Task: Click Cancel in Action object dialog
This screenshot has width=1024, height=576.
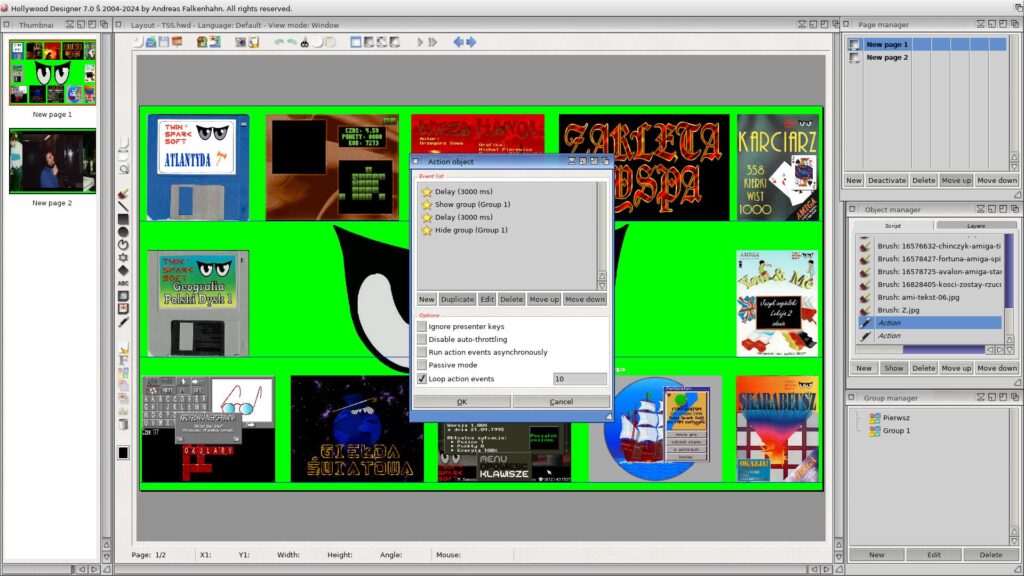Action: point(561,402)
